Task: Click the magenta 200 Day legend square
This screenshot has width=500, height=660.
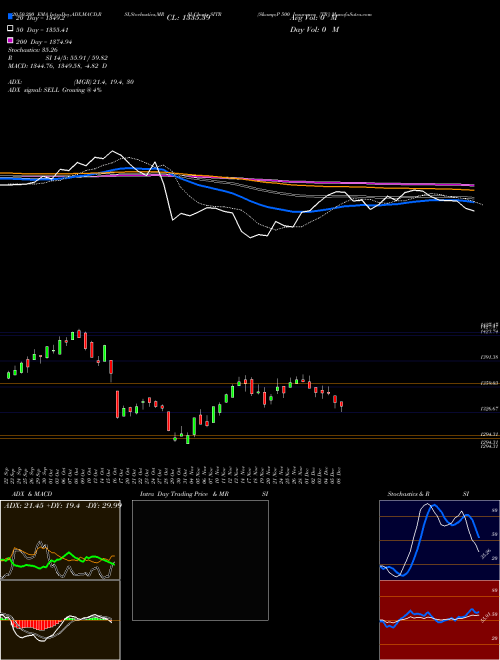Action: coord(11,40)
